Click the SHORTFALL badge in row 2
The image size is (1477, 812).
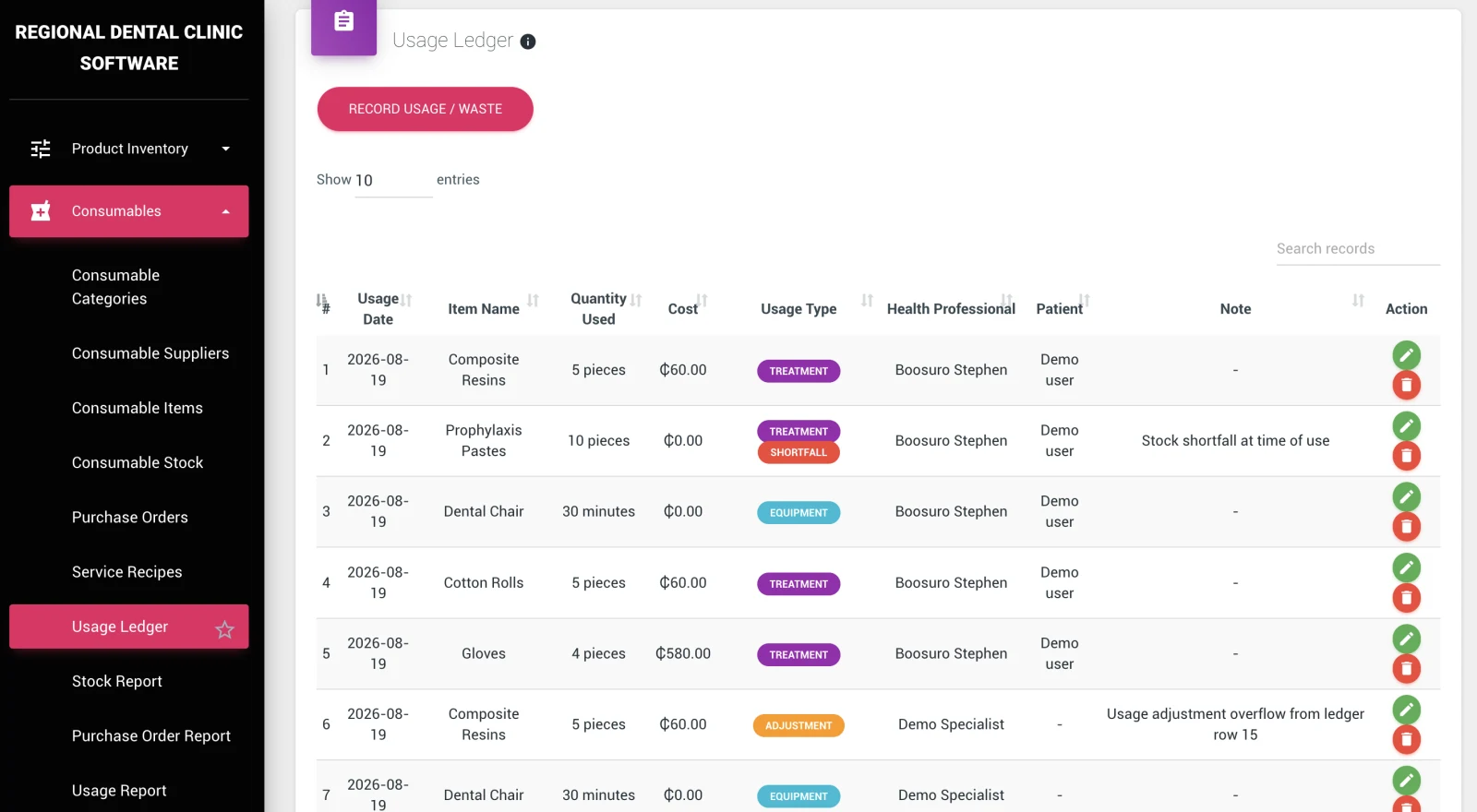click(x=799, y=453)
